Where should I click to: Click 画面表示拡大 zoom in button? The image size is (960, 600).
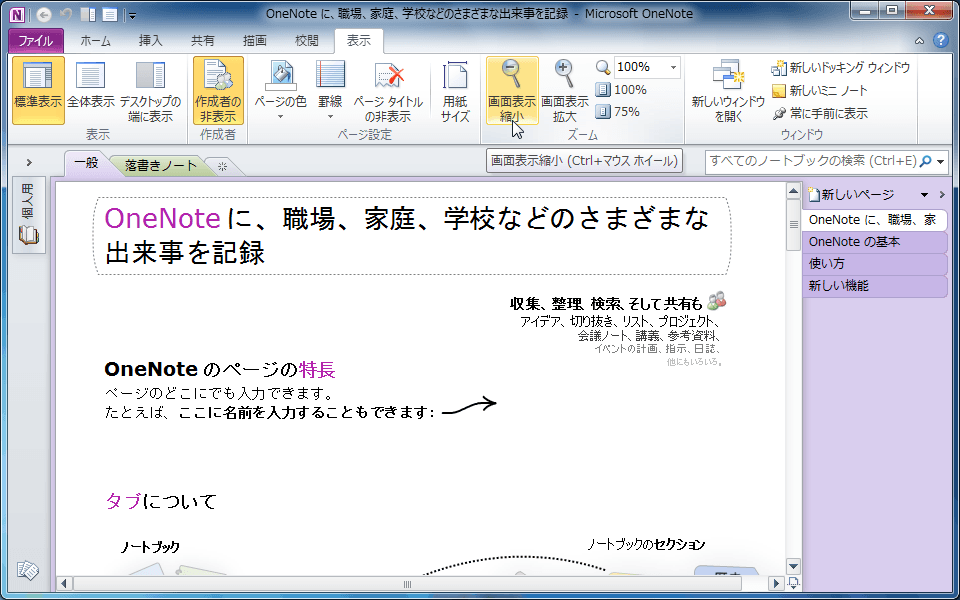point(564,90)
